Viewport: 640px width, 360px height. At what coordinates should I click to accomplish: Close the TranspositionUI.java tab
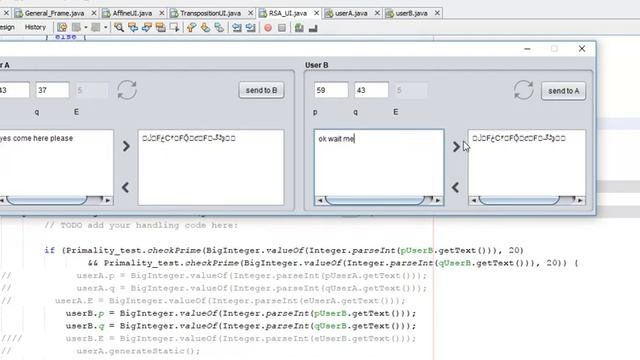click(251, 13)
